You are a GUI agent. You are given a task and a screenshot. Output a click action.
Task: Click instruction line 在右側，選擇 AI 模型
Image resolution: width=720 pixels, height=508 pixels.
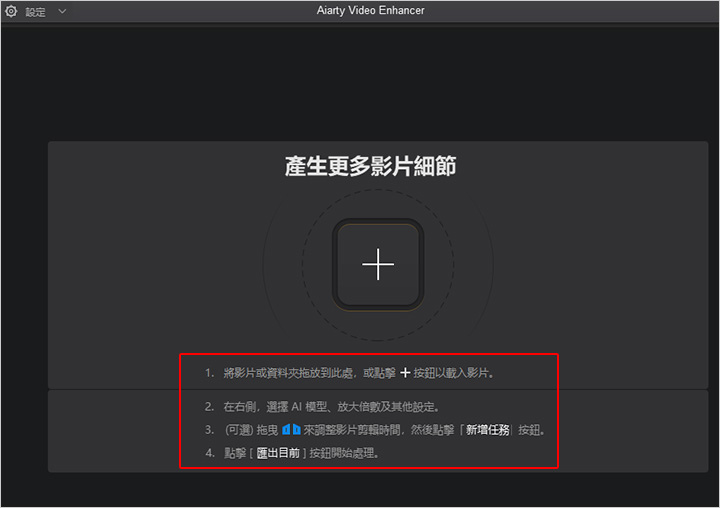(x=331, y=406)
